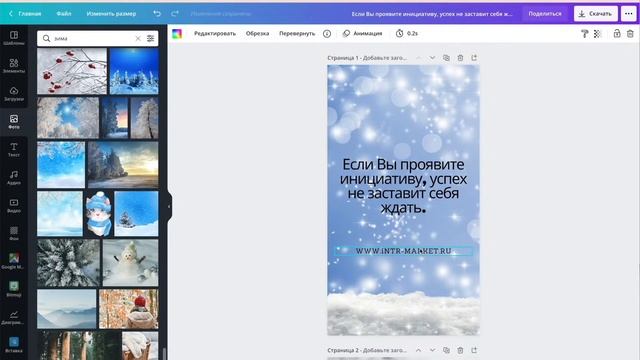Open the Файл (File) menu
The height and width of the screenshot is (360, 640).
[64, 13]
